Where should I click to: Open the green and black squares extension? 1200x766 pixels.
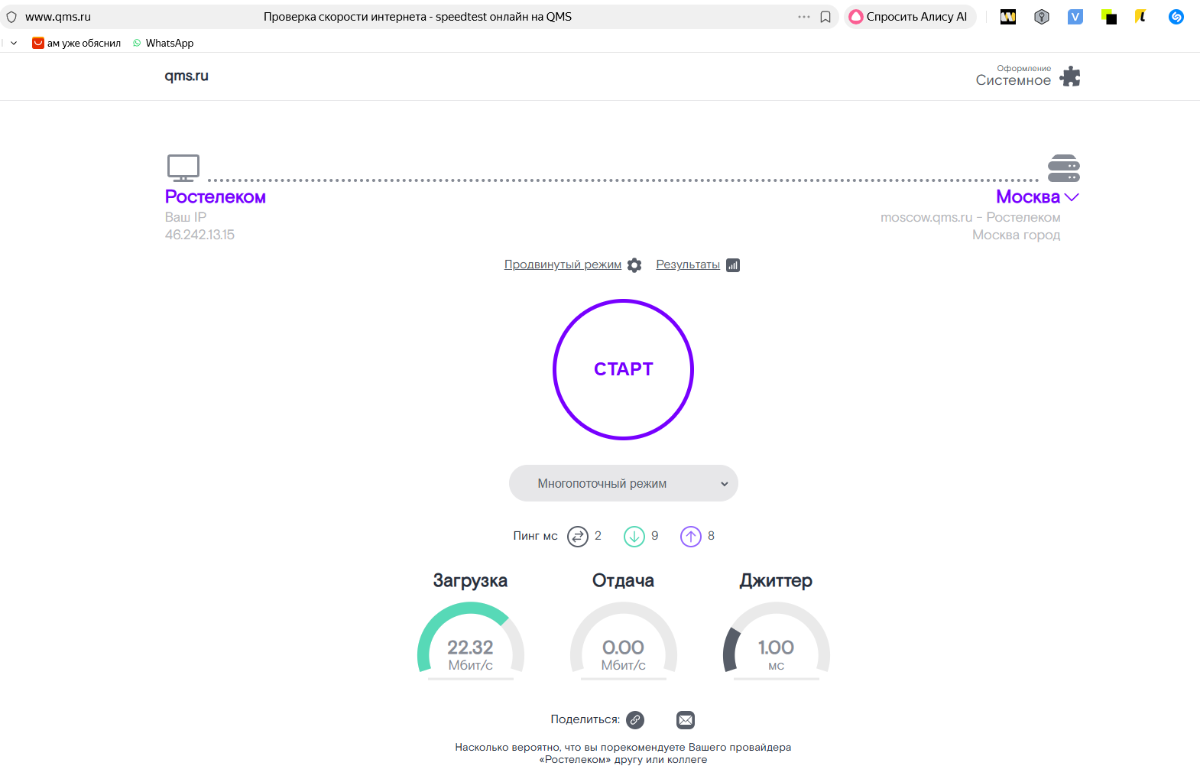coord(1109,16)
